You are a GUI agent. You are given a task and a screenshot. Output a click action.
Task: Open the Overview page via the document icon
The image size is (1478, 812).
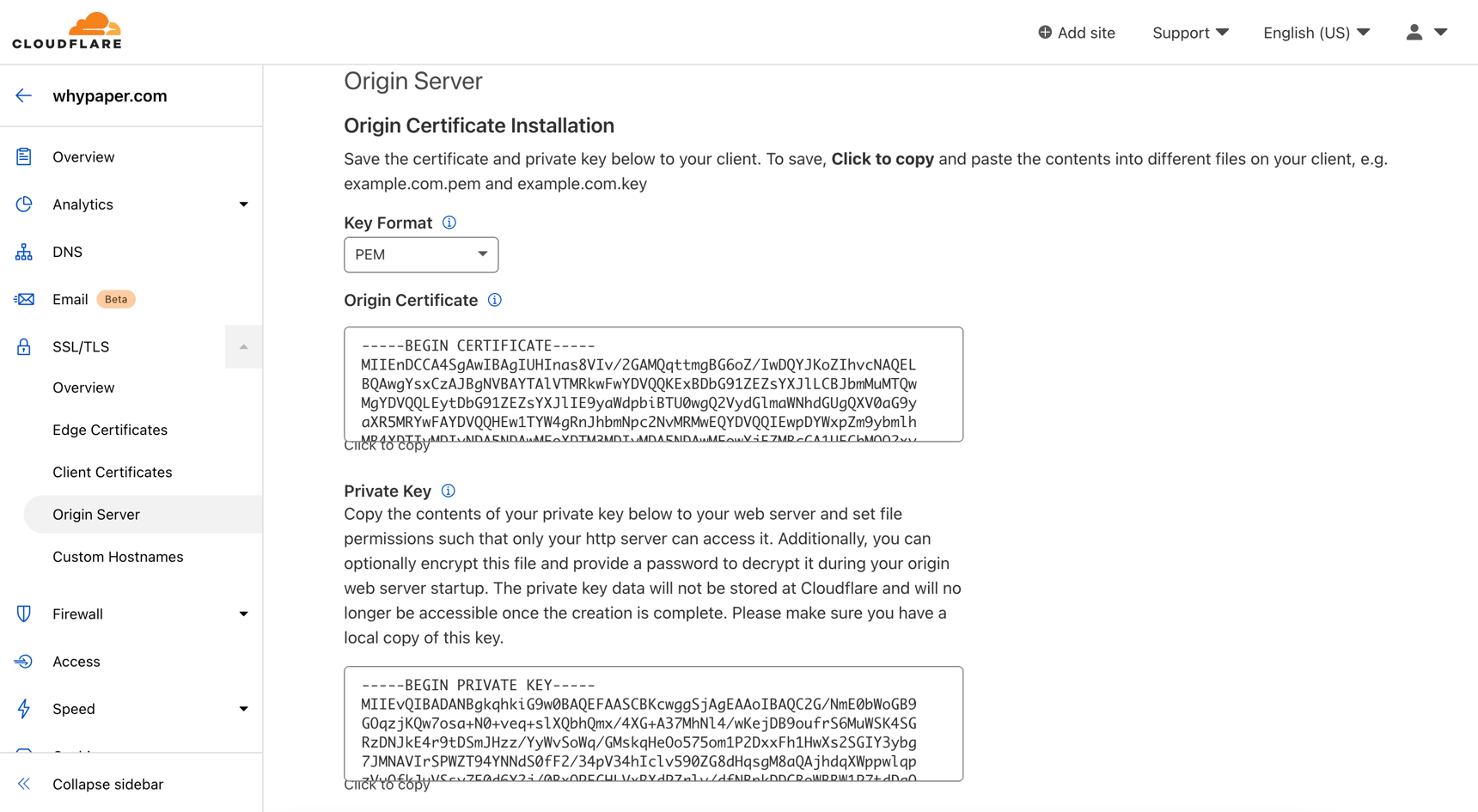[x=23, y=156]
